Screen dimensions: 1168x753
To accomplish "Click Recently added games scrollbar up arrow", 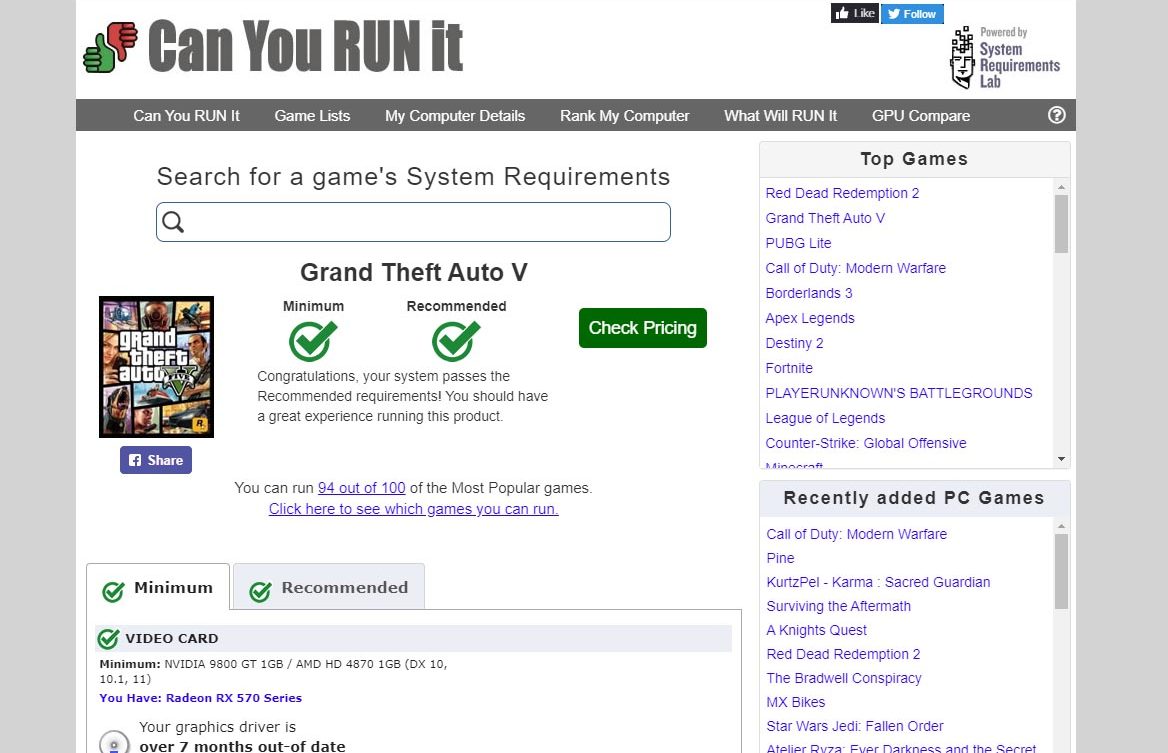I will 1061,527.
